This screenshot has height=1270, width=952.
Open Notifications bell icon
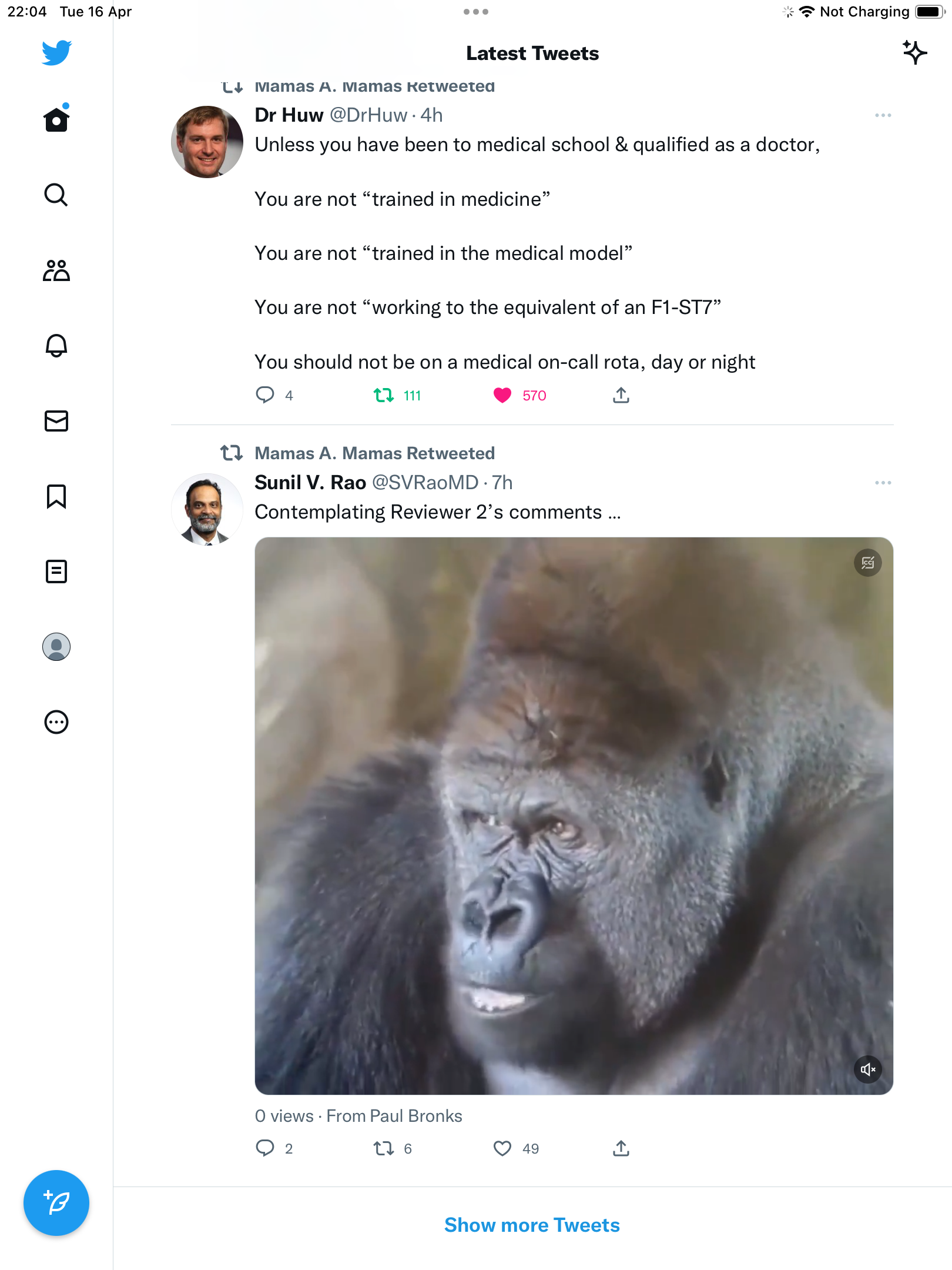pyautogui.click(x=56, y=346)
